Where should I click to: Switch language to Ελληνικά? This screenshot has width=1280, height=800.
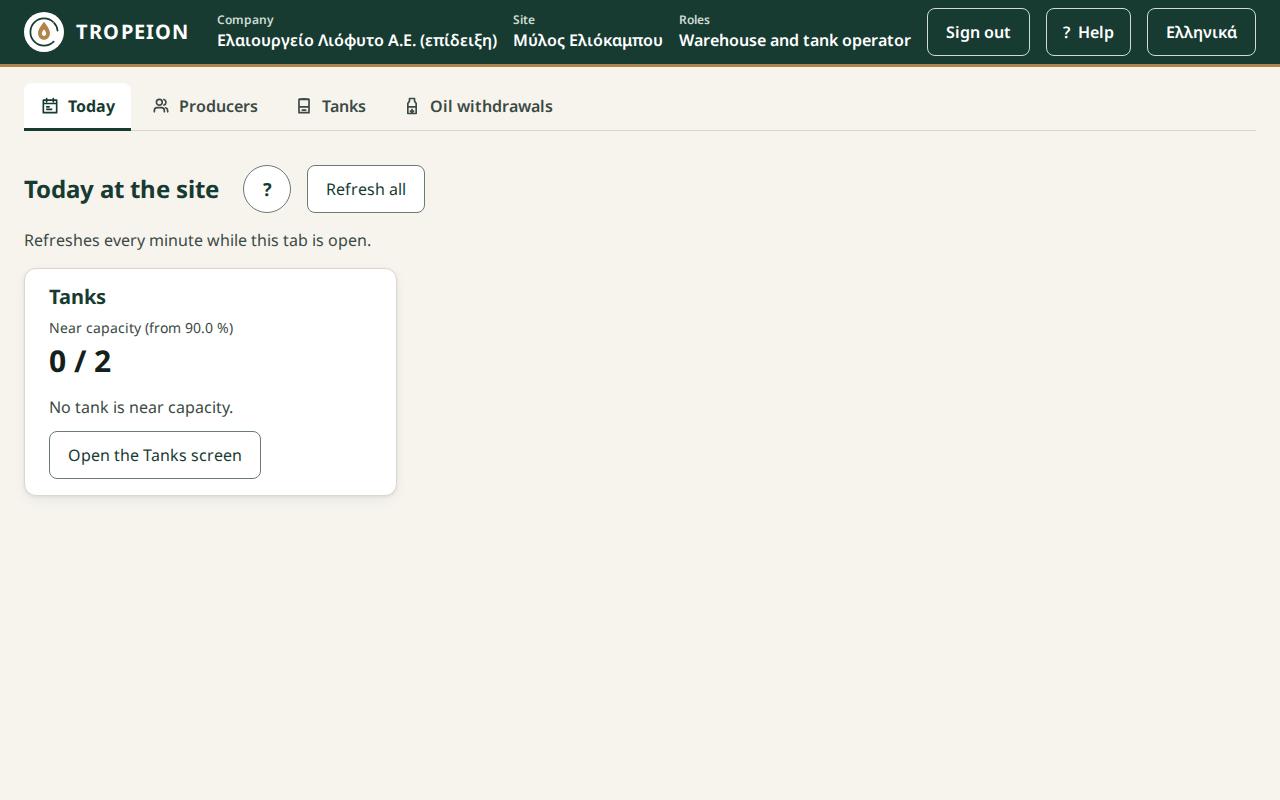point(1201,32)
